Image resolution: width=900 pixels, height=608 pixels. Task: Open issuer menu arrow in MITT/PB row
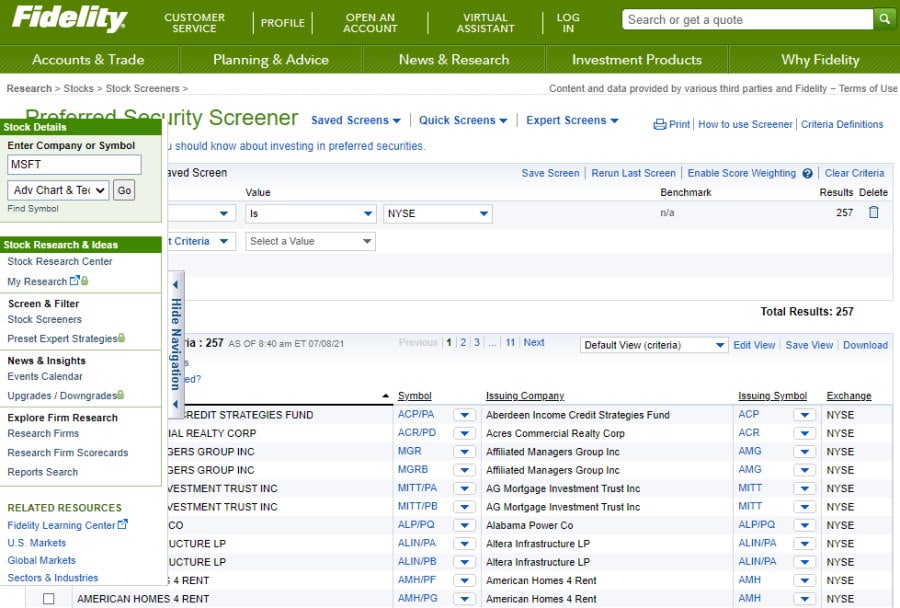(x=804, y=506)
